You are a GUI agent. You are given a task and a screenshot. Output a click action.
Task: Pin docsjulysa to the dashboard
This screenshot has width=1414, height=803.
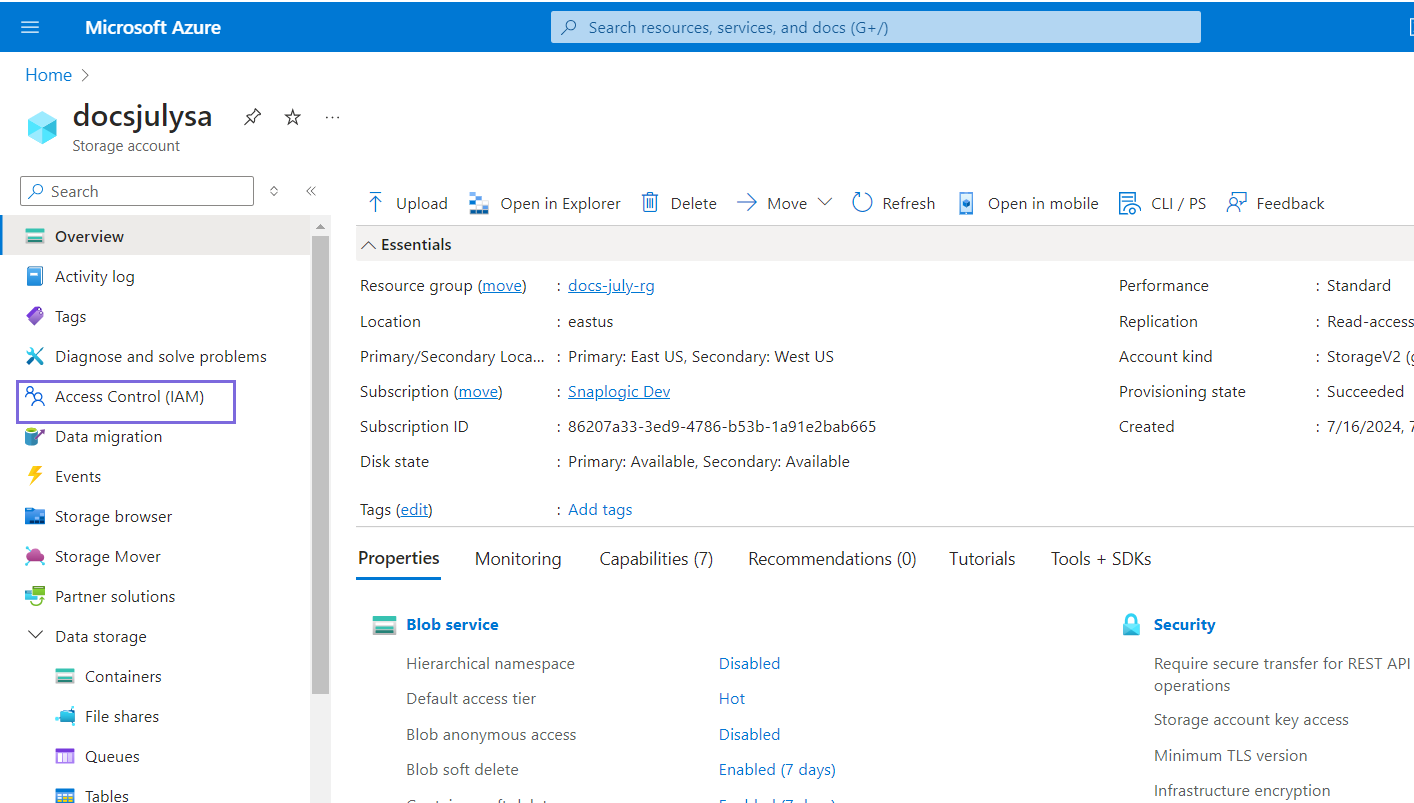pos(253,117)
